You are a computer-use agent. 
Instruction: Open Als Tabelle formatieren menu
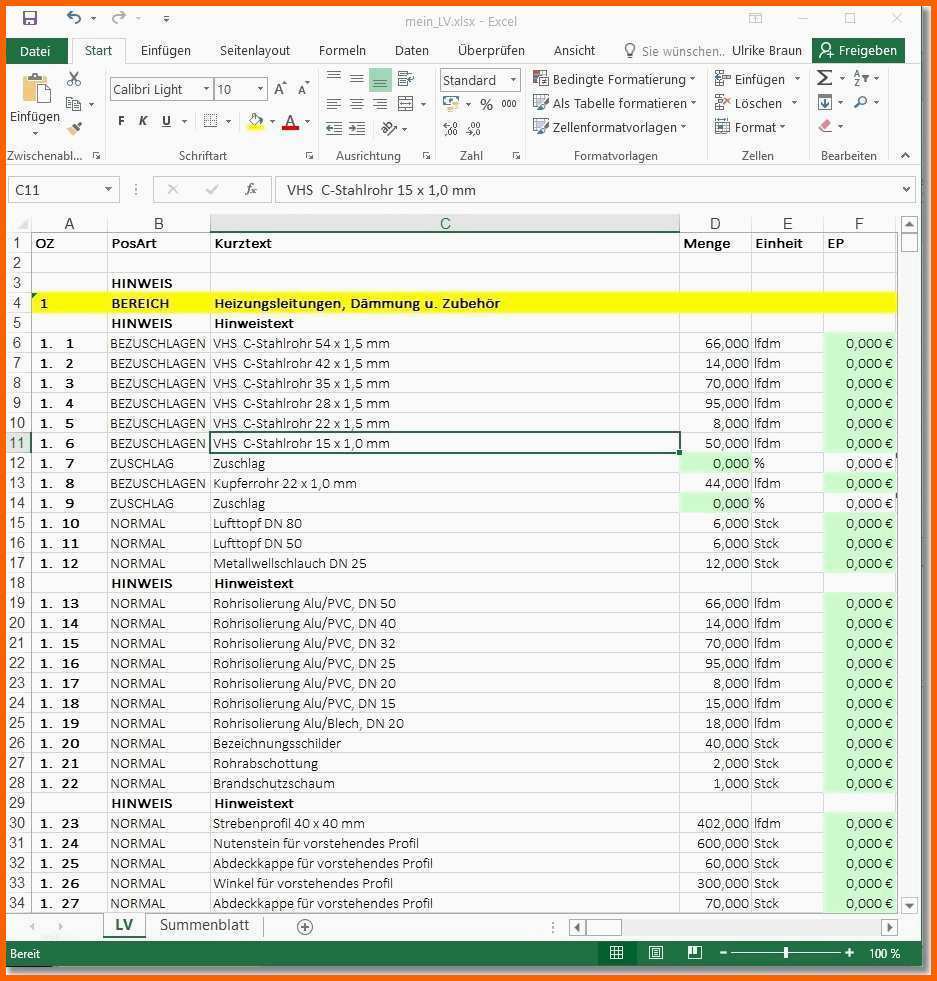(614, 103)
